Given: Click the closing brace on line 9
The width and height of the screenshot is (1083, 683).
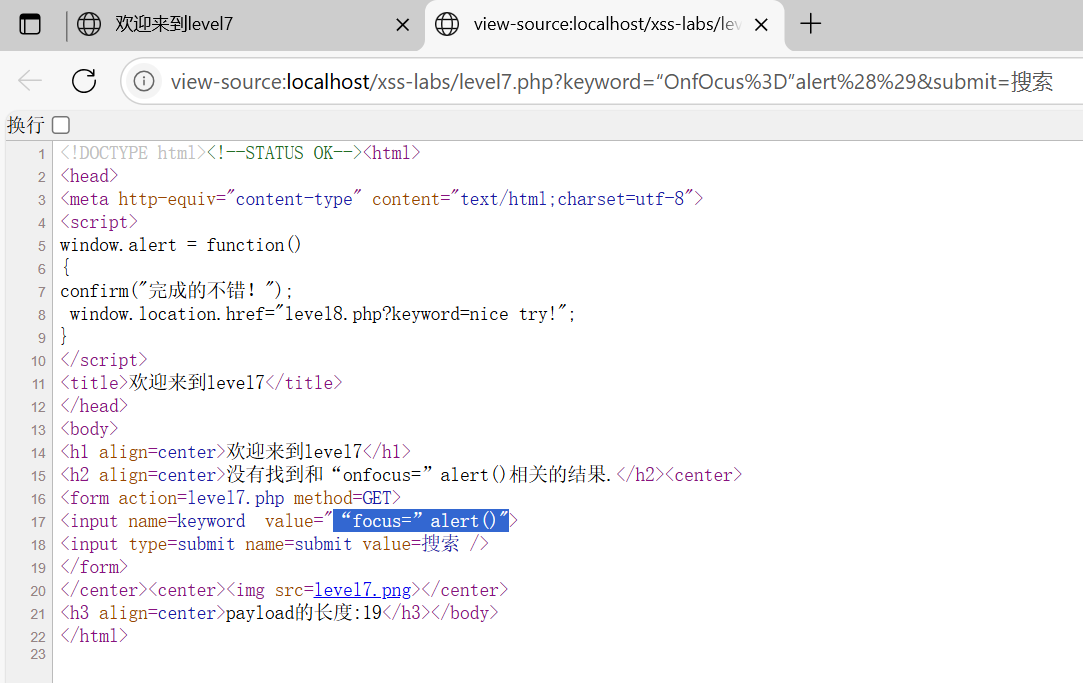Looking at the screenshot, I should pyautogui.click(x=64, y=337).
